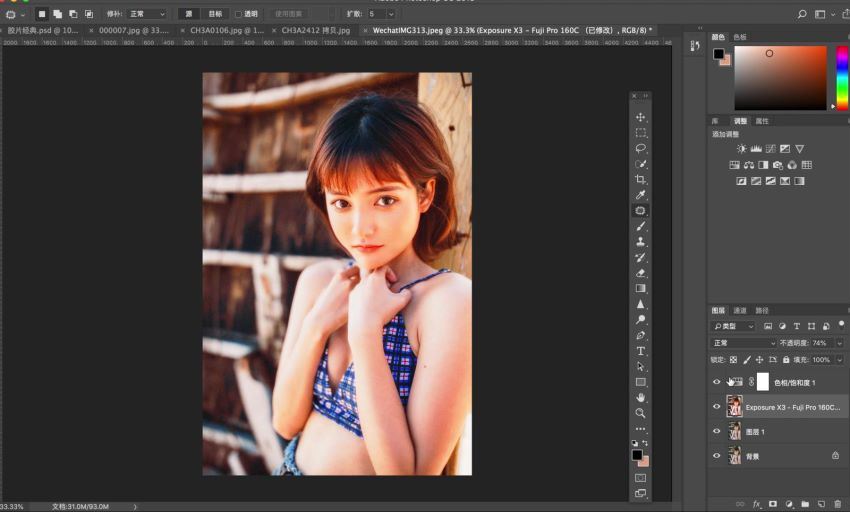Enable the 透明 checkbox in options bar
Image resolution: width=850 pixels, height=512 pixels.
(x=238, y=14)
